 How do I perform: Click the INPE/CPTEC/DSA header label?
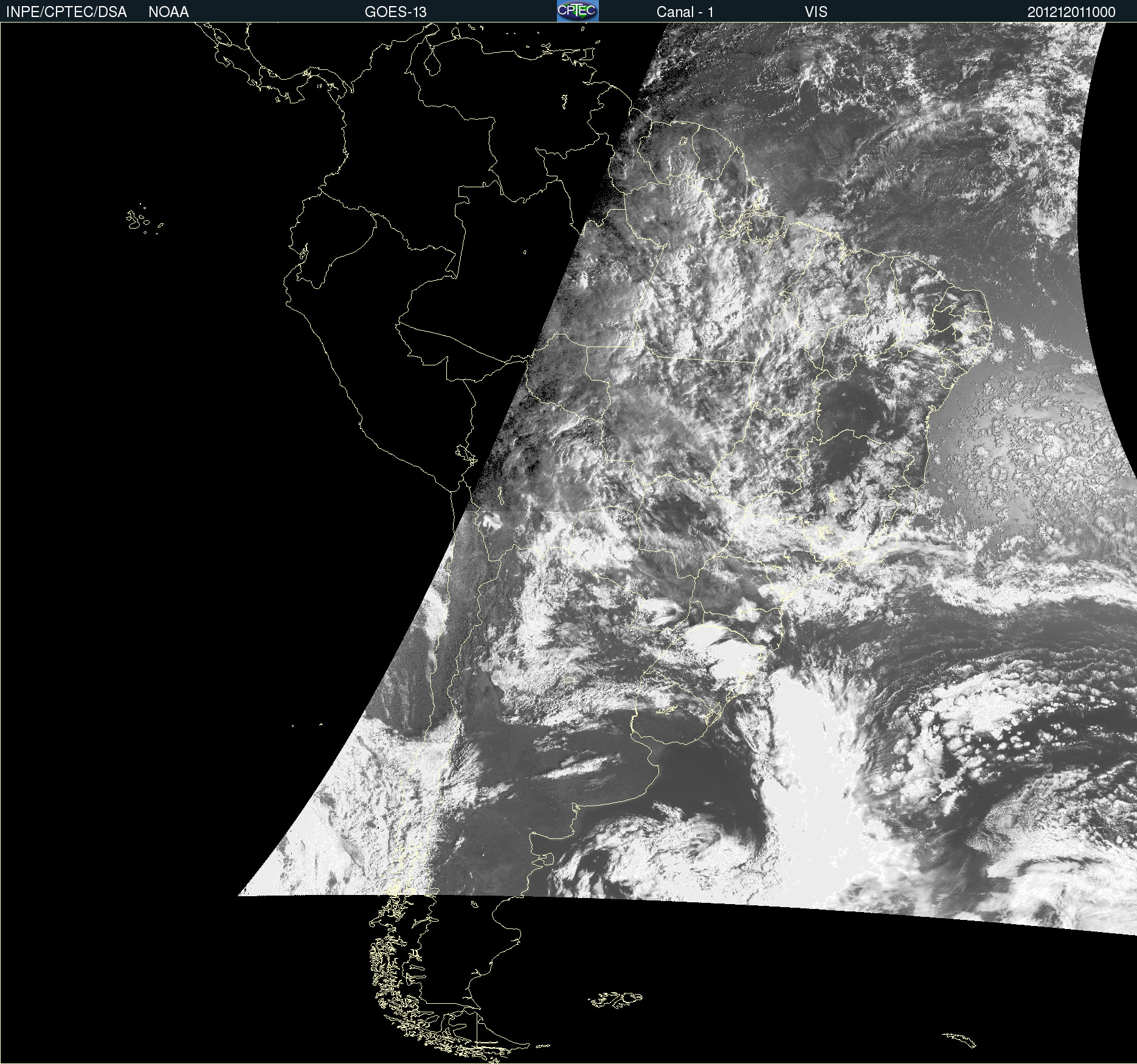66,12
